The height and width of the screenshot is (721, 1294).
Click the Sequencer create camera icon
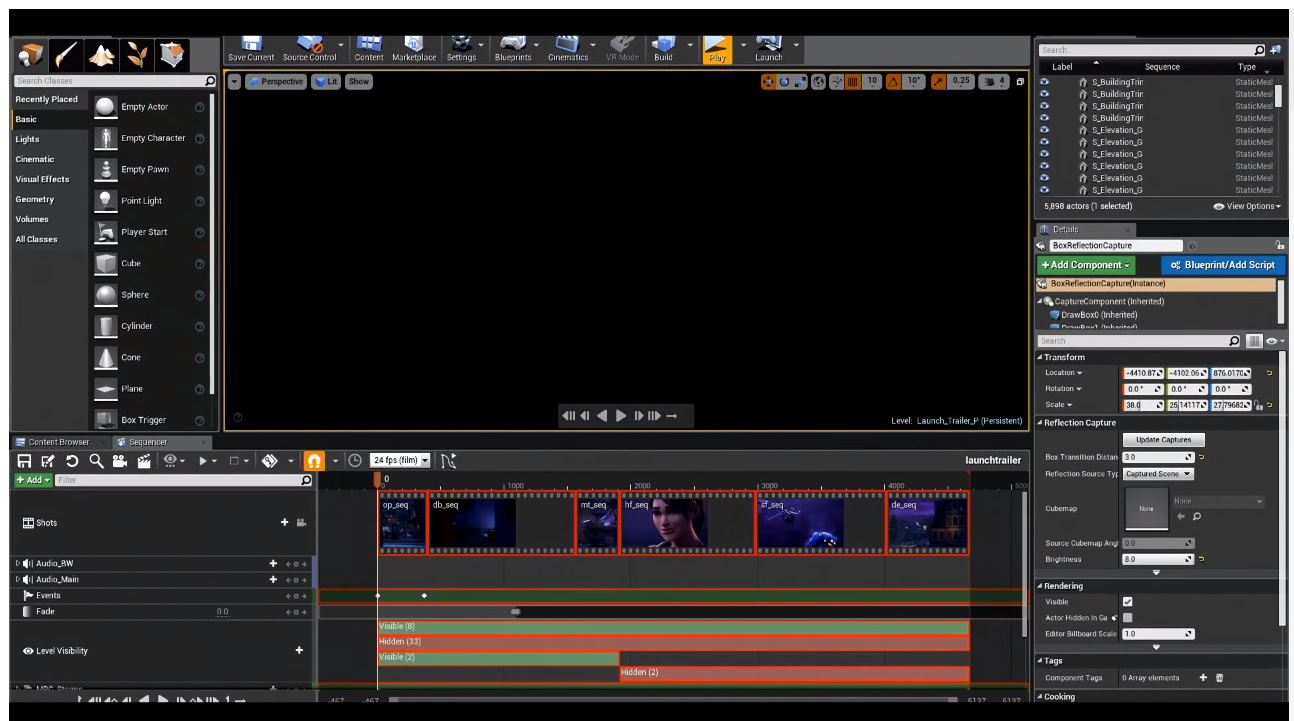pos(120,461)
